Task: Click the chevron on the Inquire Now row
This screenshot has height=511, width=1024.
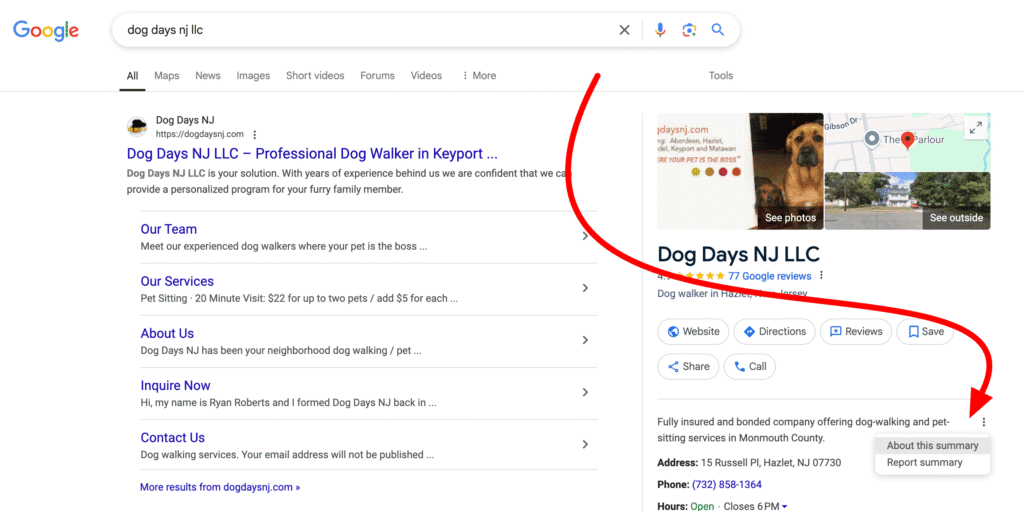Action: (585, 392)
